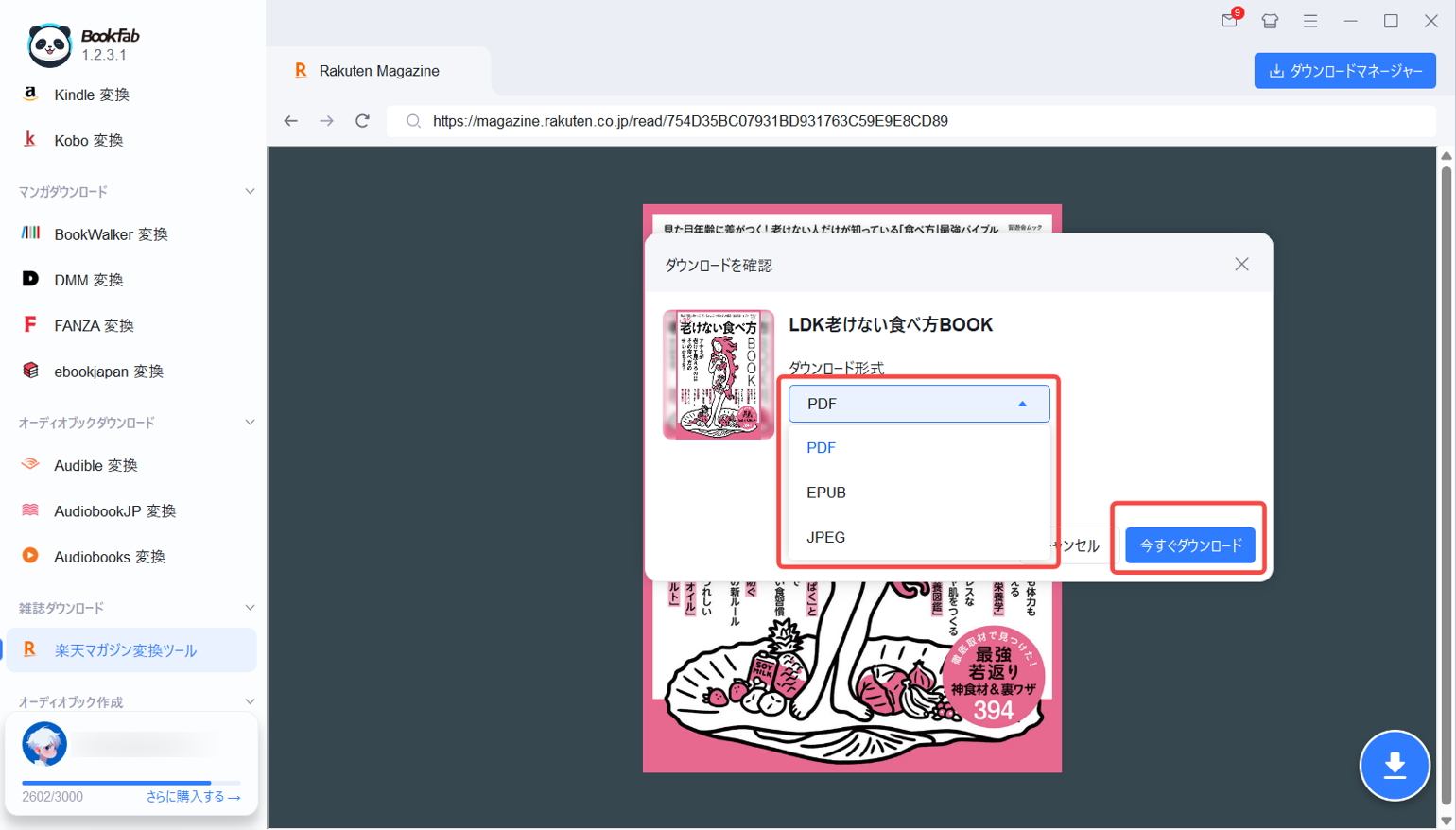Open the Kobo 変換 sidebar item

89,140
